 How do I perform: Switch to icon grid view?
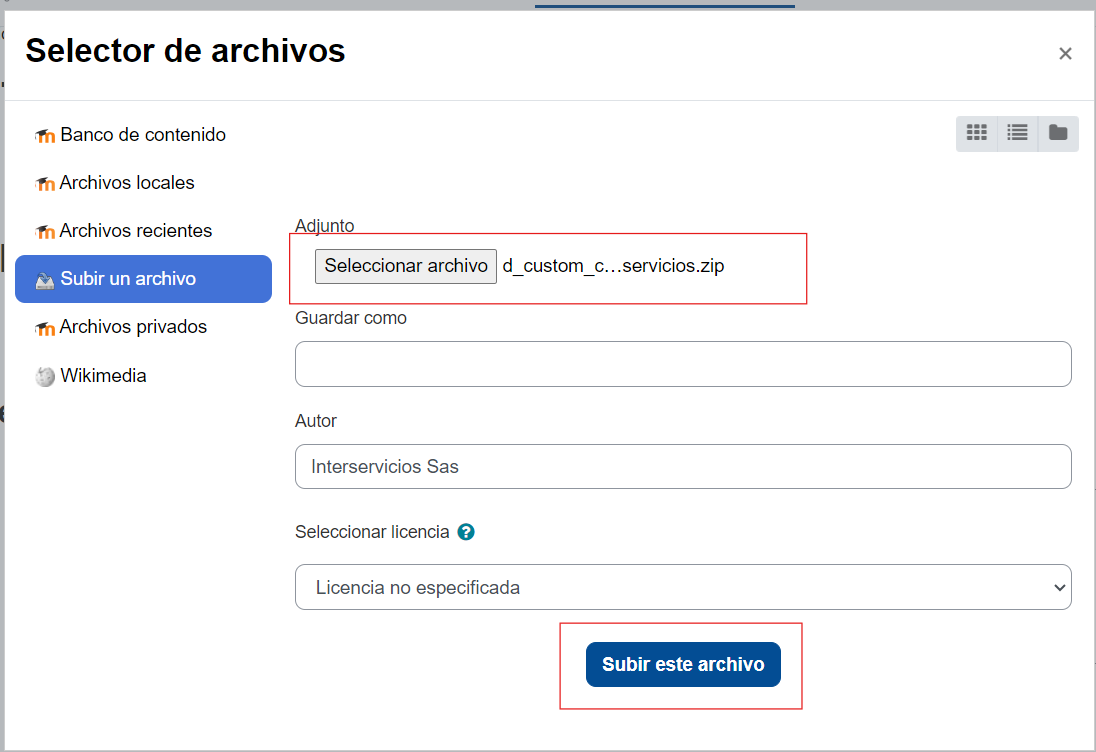(977, 133)
